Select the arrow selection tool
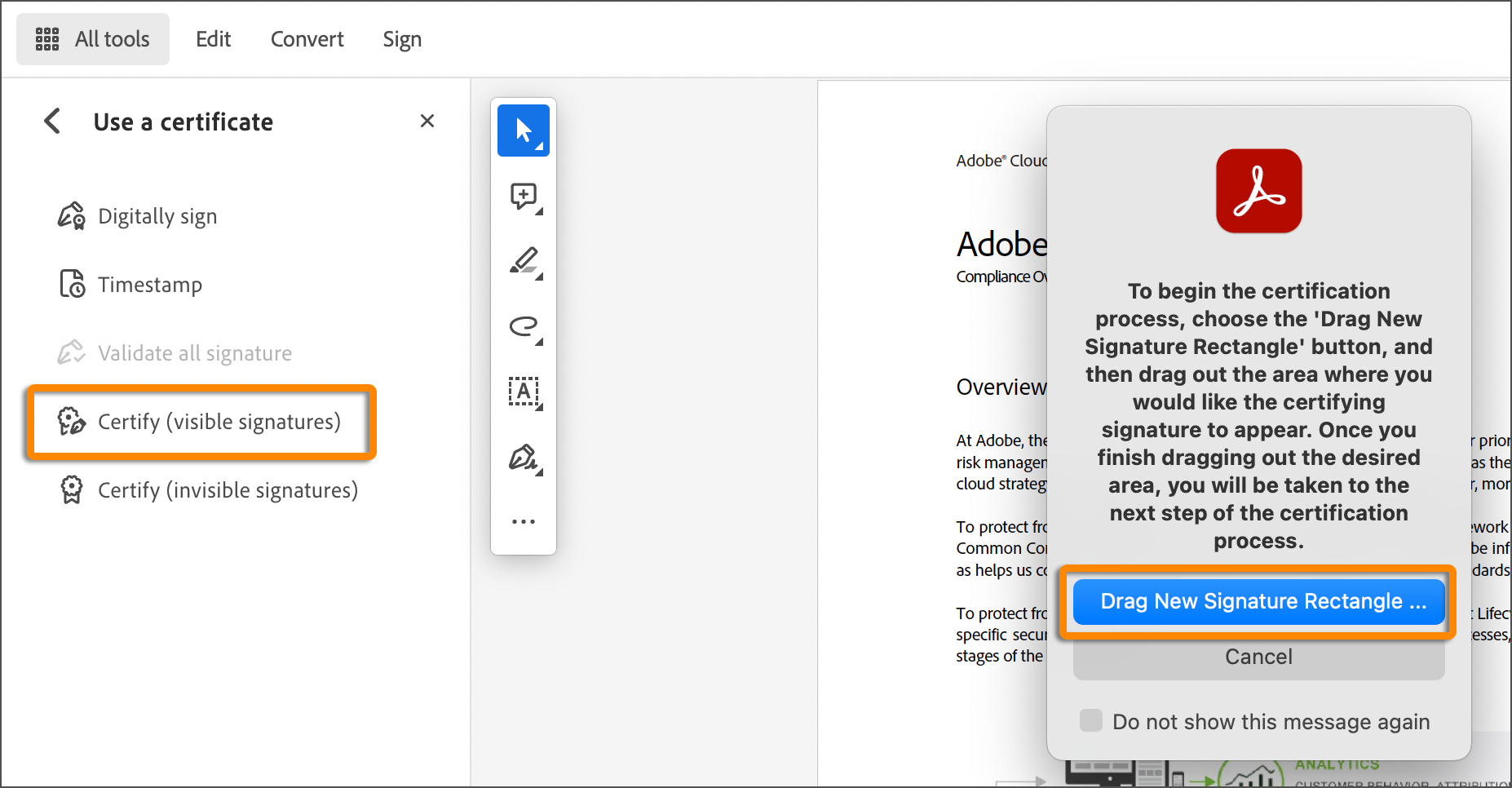The image size is (1512, 788). 523,130
